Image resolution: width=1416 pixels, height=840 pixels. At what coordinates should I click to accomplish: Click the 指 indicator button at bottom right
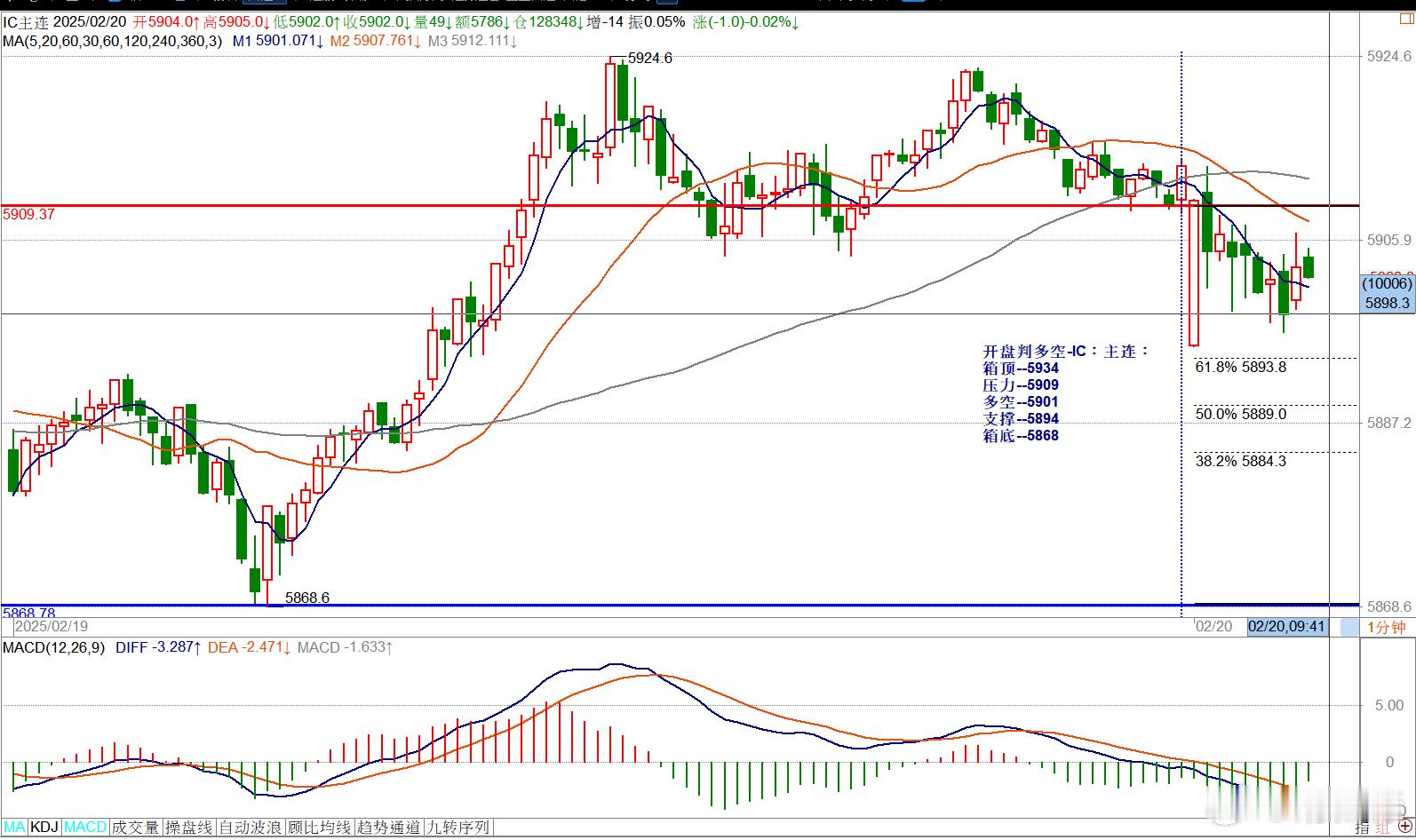pos(1363,828)
